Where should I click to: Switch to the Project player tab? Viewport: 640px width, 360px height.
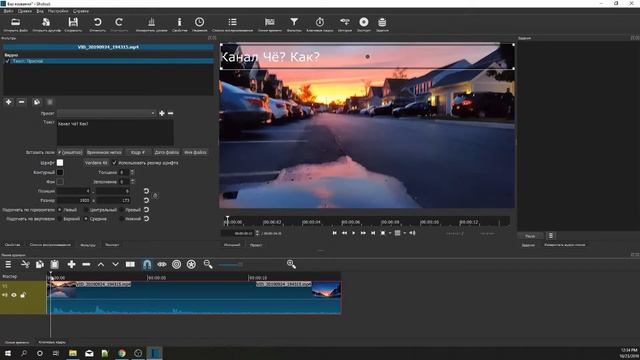click(x=256, y=245)
